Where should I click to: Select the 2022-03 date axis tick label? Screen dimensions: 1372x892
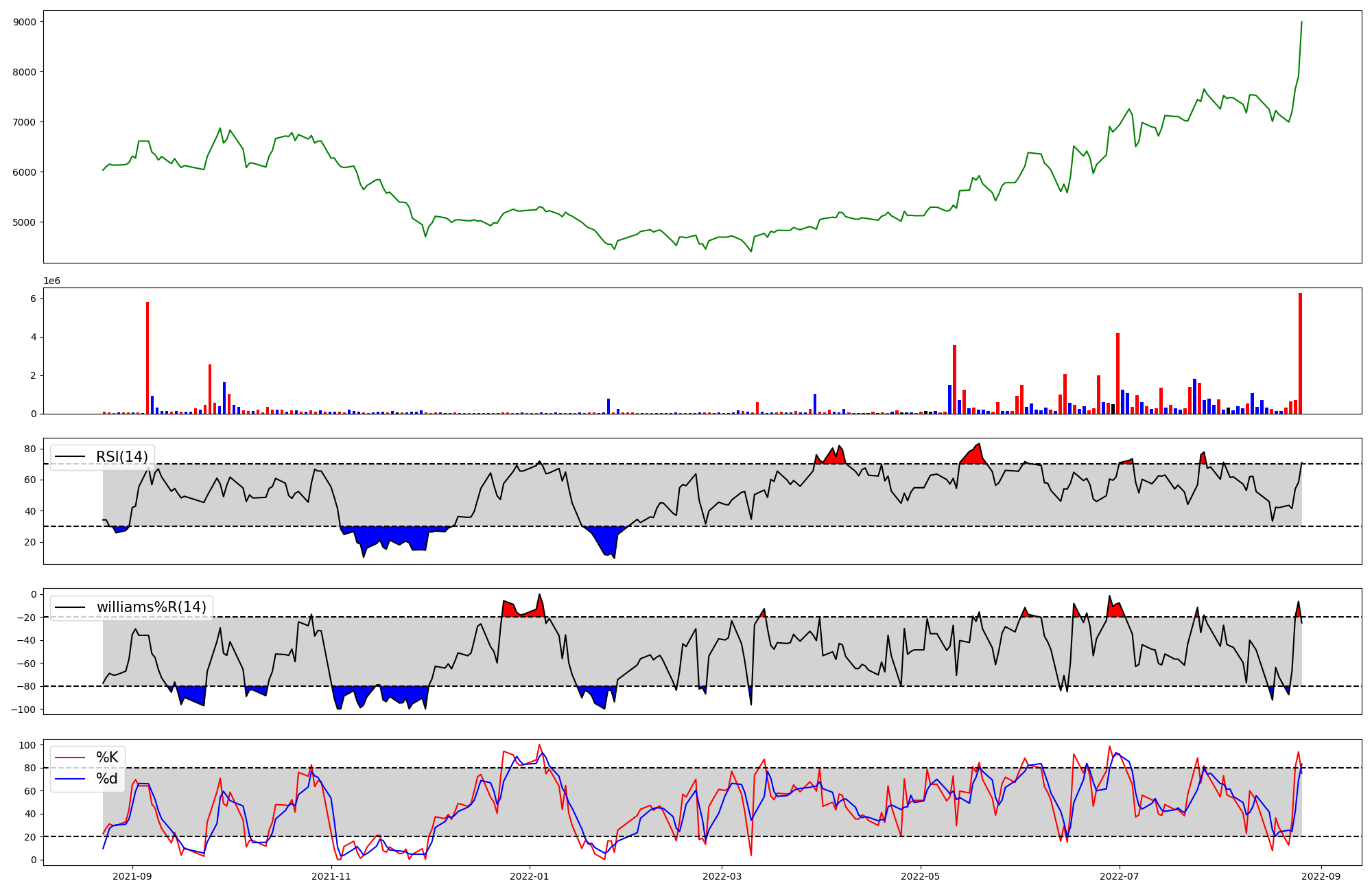click(x=722, y=876)
